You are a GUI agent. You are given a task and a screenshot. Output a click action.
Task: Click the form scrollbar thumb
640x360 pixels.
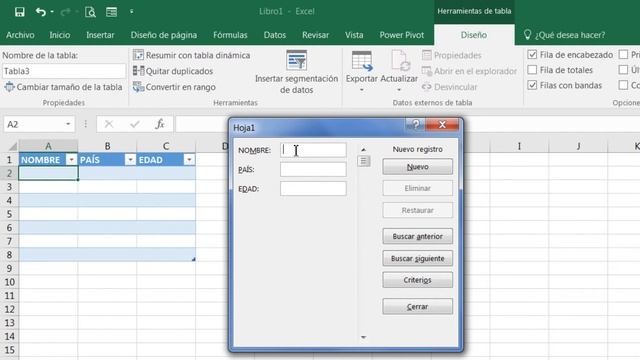pyautogui.click(x=363, y=161)
